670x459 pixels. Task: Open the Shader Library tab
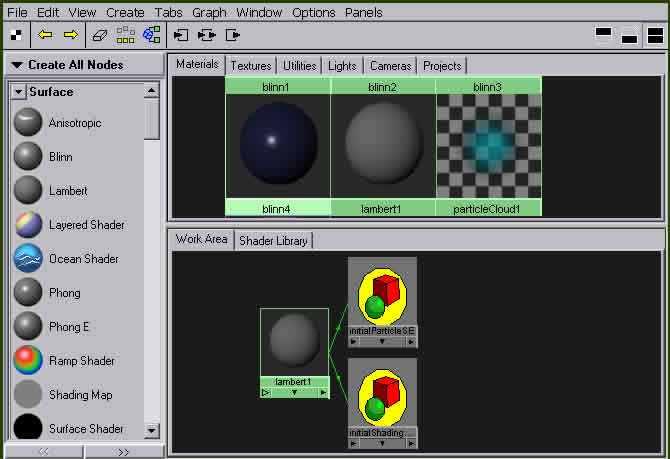click(x=273, y=240)
